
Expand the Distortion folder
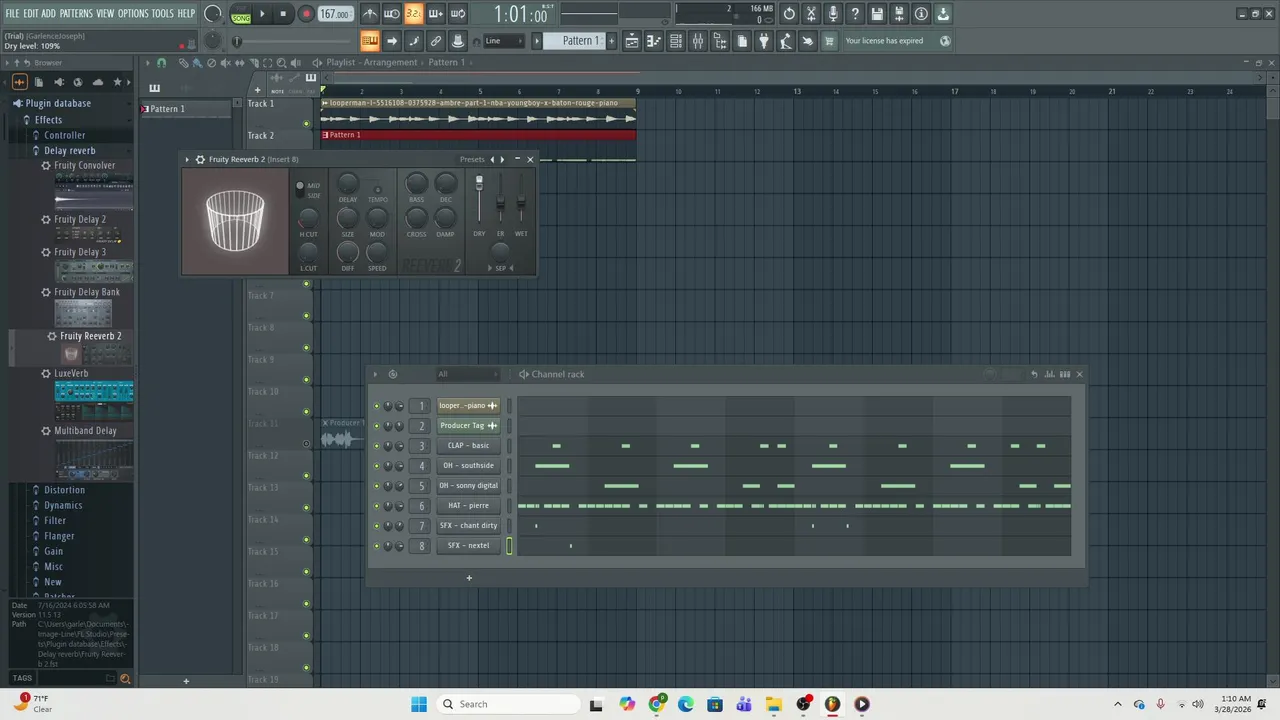[x=64, y=490]
